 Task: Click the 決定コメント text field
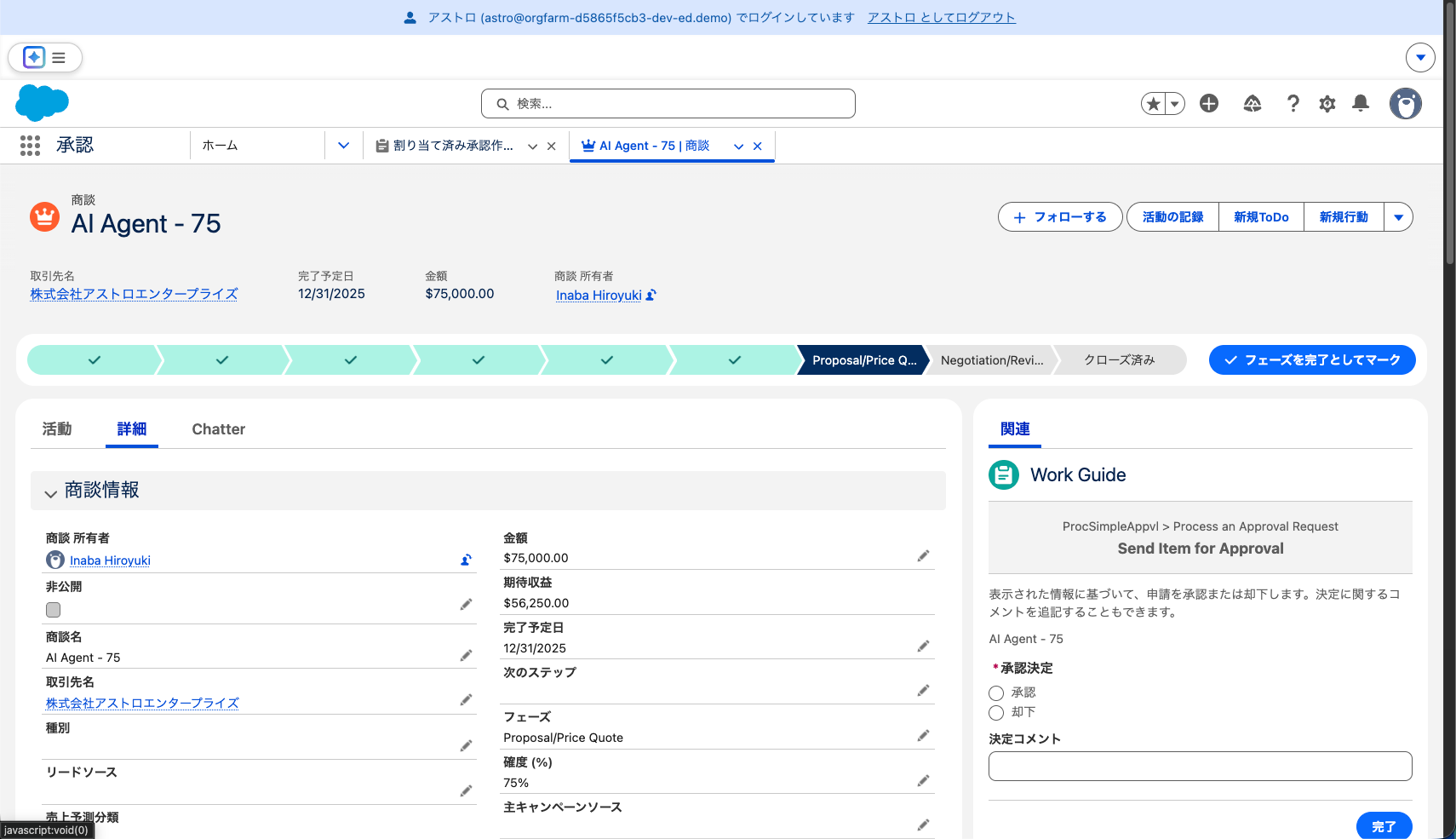coord(1201,766)
